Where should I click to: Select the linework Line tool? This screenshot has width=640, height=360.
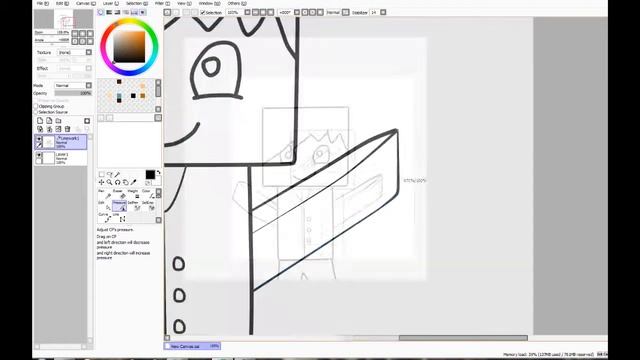tap(119, 218)
